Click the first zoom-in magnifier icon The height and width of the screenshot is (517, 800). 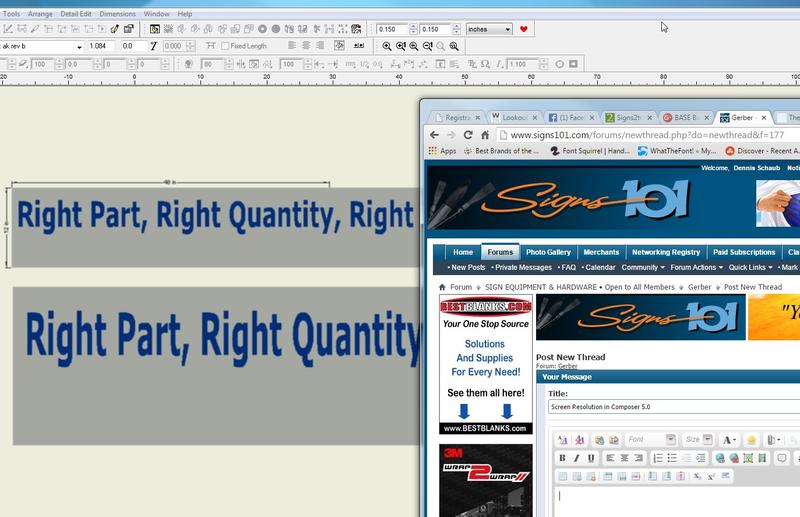[387, 46]
